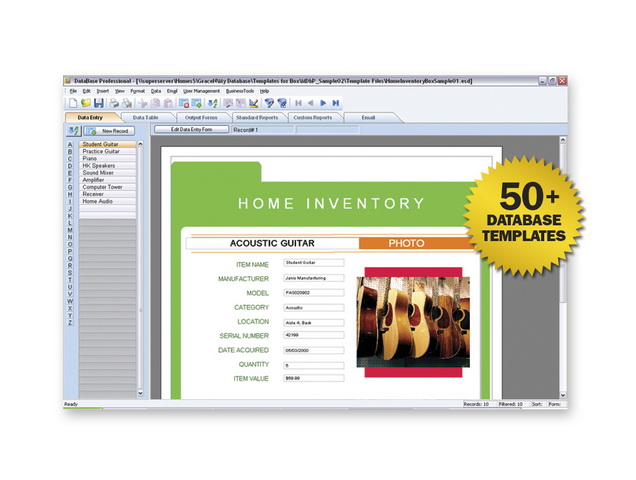Open the BusinessTools menu
Image resolution: width=636 pixels, height=480 pixels.
(x=239, y=90)
